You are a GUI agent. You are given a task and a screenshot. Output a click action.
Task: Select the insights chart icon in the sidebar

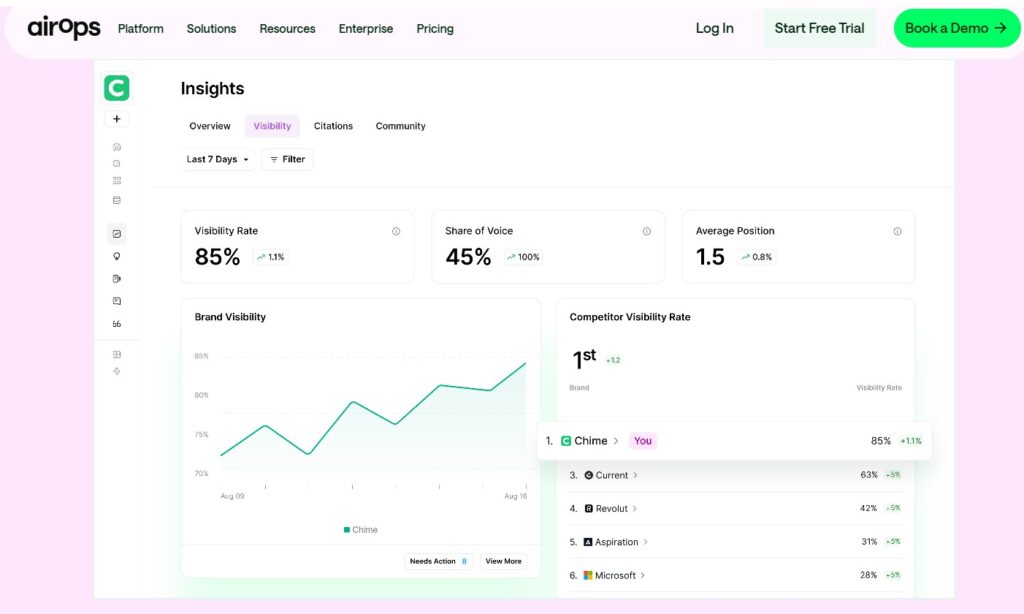[117, 234]
